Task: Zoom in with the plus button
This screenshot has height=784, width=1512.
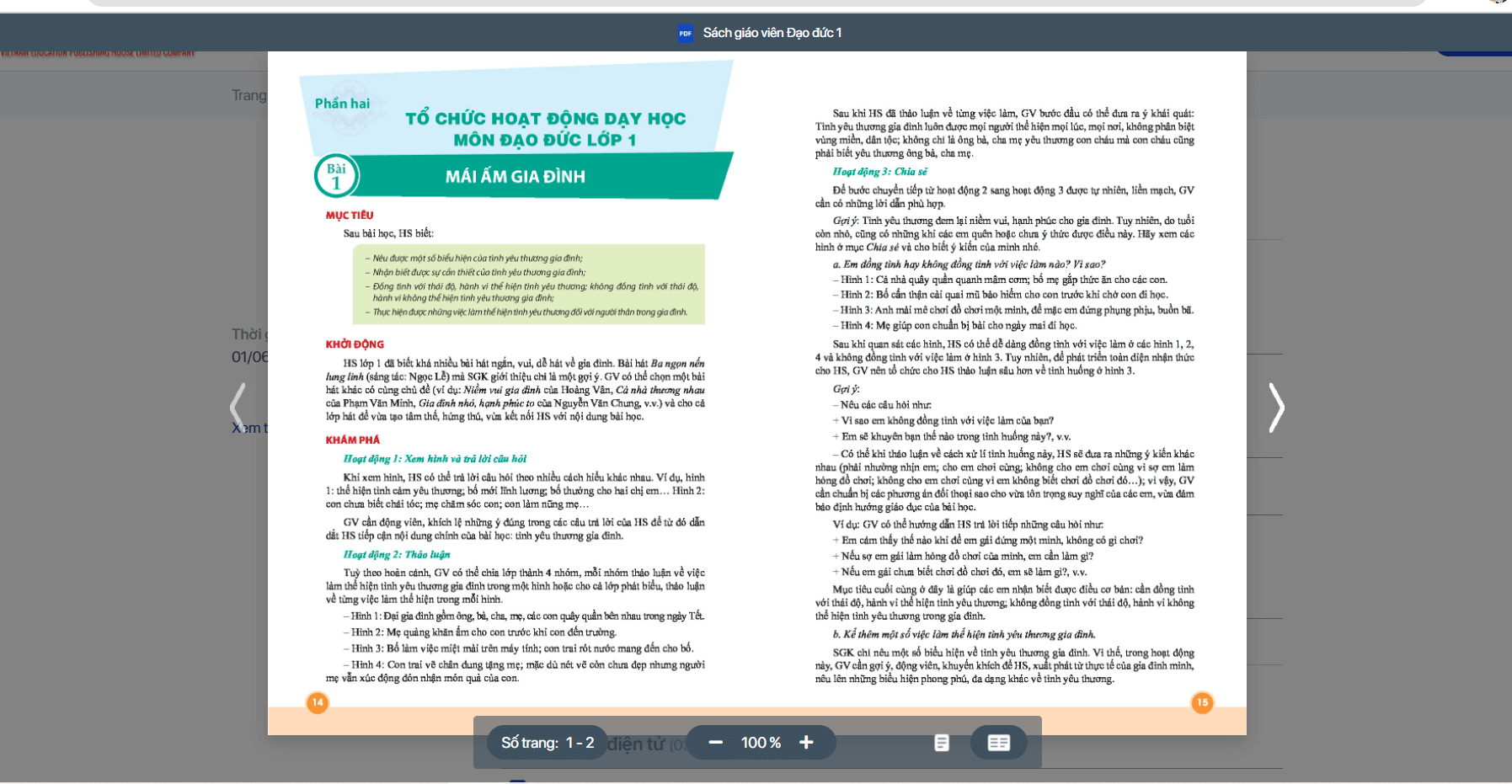Action: pyautogui.click(x=806, y=742)
